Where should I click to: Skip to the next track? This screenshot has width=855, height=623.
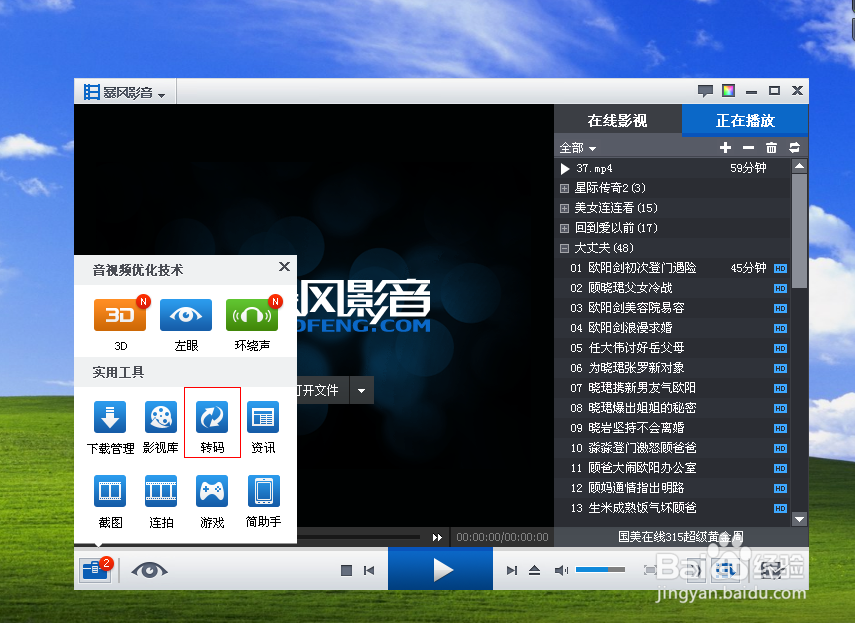pos(511,571)
